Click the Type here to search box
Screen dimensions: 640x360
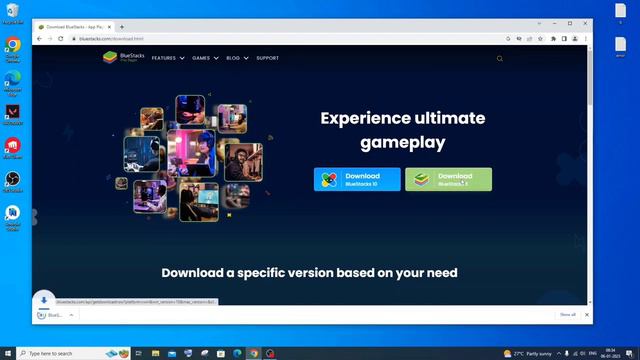(x=73, y=353)
